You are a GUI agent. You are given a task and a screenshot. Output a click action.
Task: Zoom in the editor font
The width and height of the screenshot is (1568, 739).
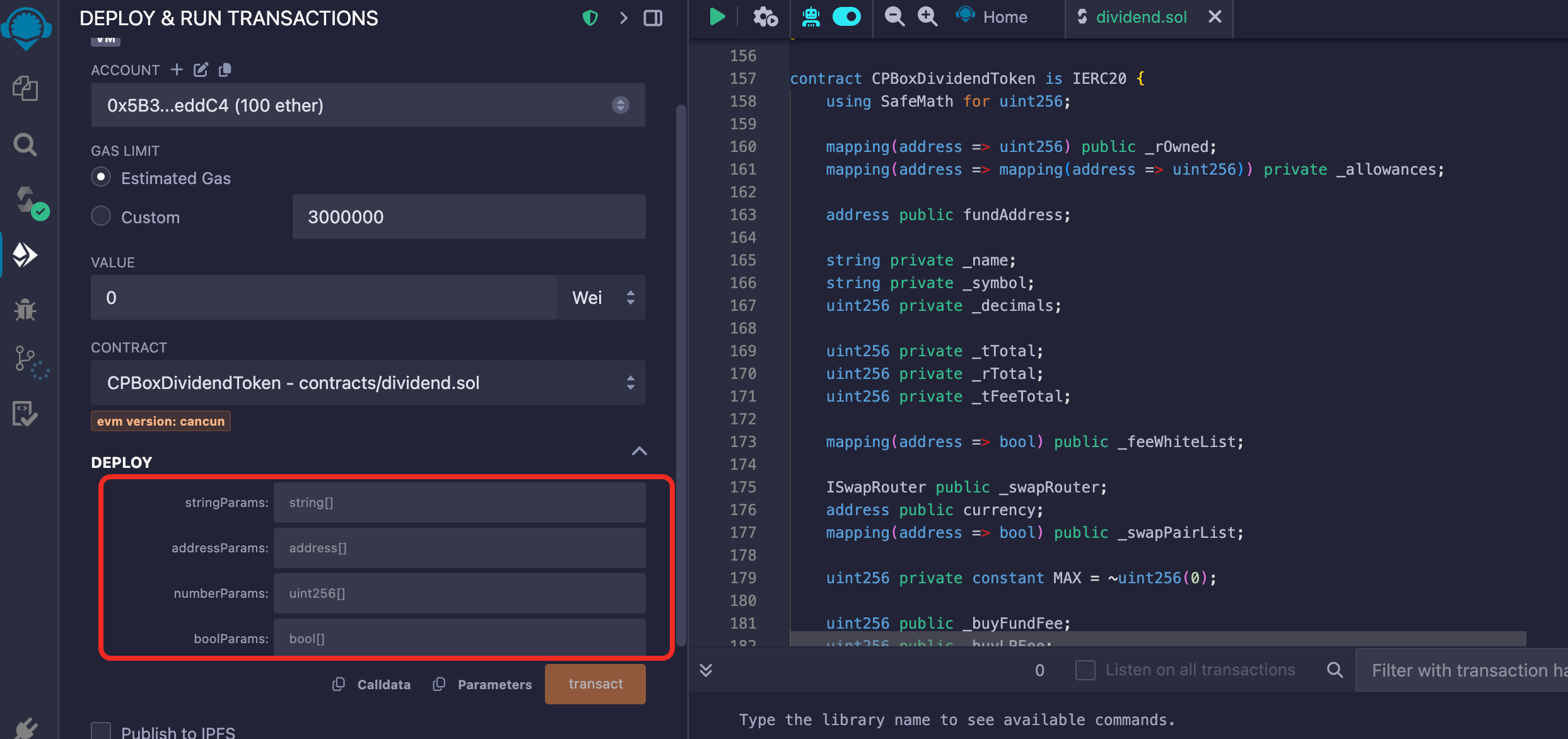coord(927,16)
